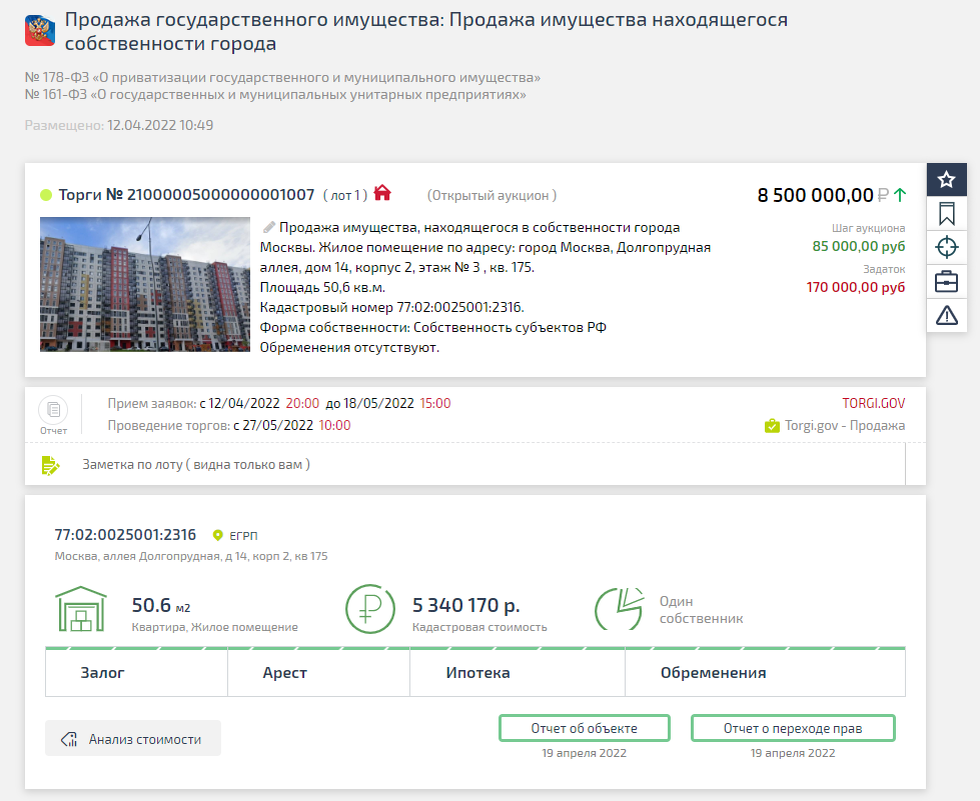Click the red house icon near lot
Viewport: 980px width, 801px height.
click(382, 193)
